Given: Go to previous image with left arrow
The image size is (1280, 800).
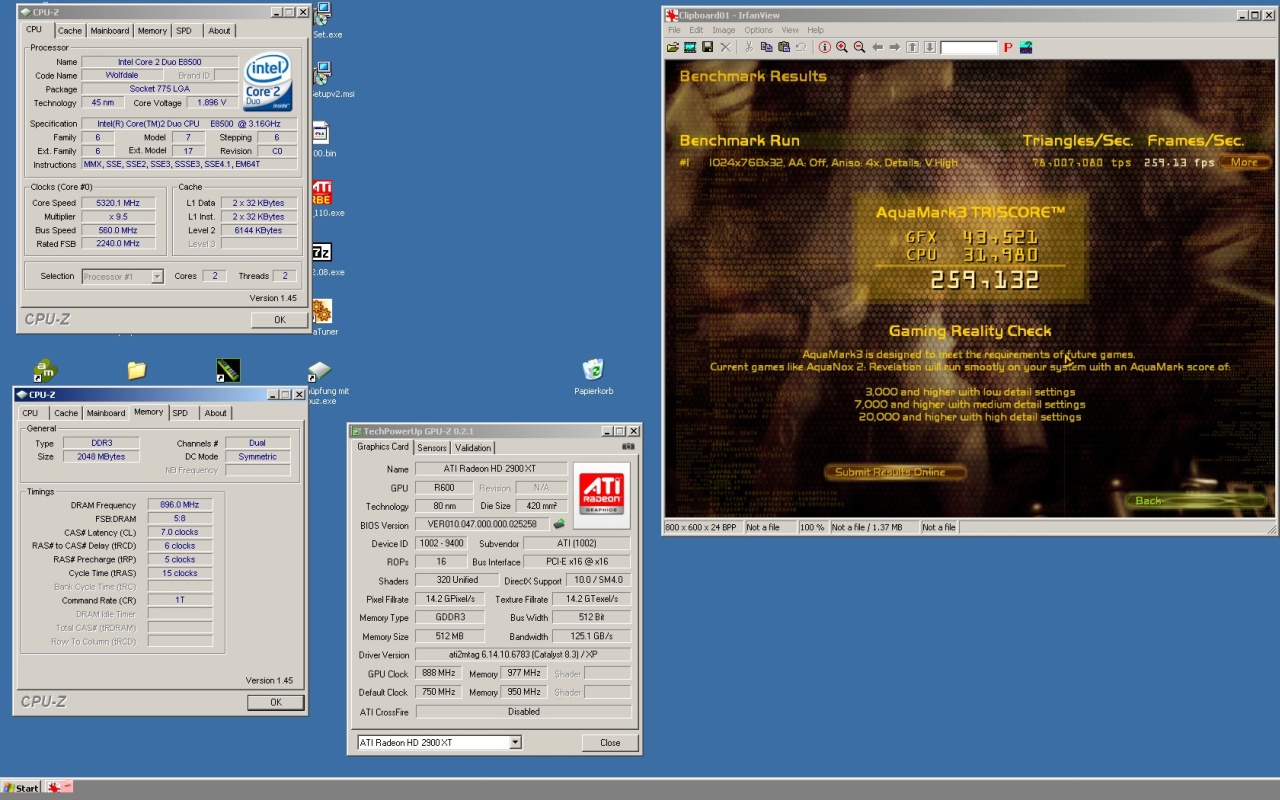Looking at the screenshot, I should click(877, 47).
